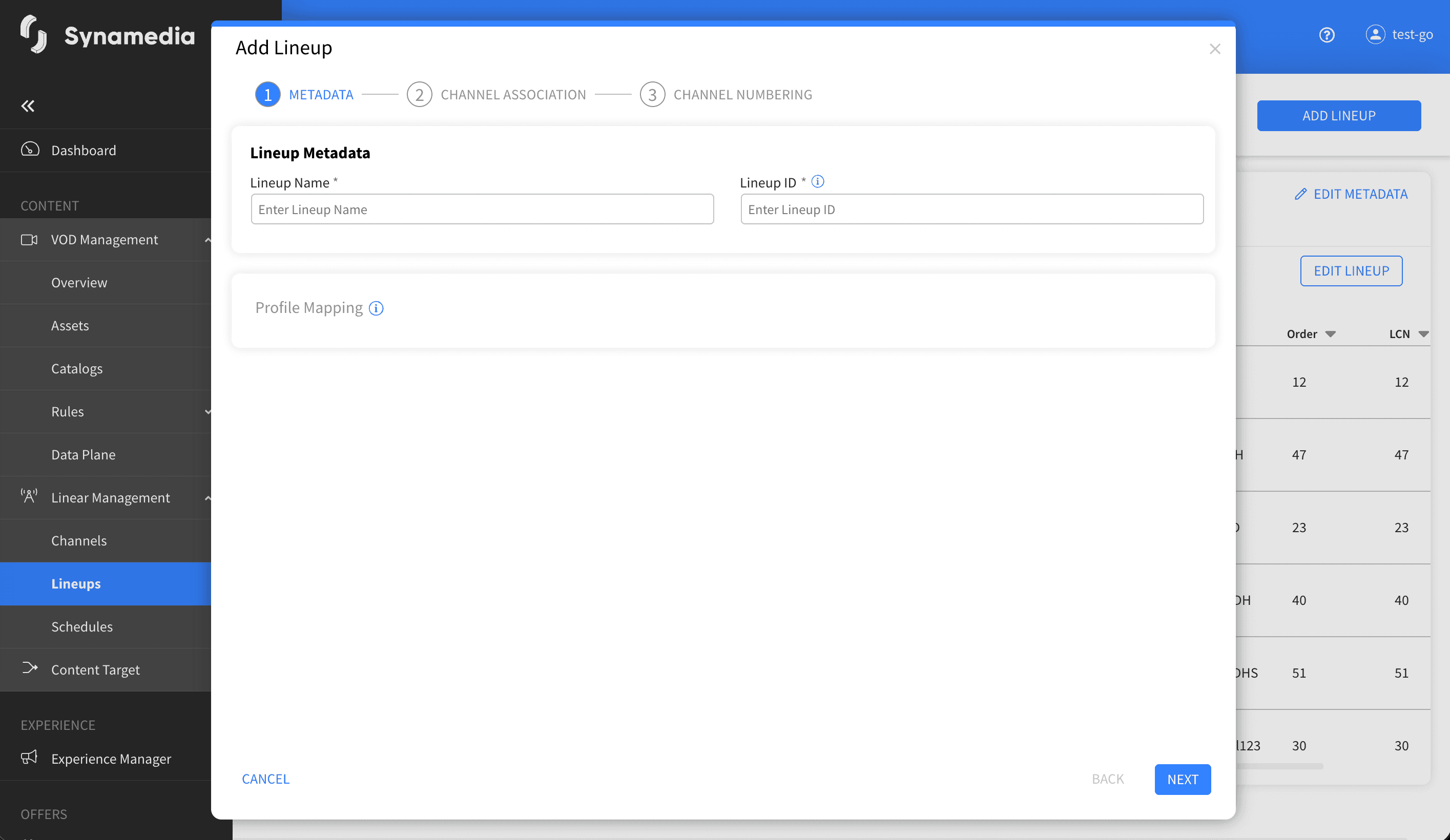Click the Profile Mapping label
The width and height of the screenshot is (1450, 840).
pos(309,308)
